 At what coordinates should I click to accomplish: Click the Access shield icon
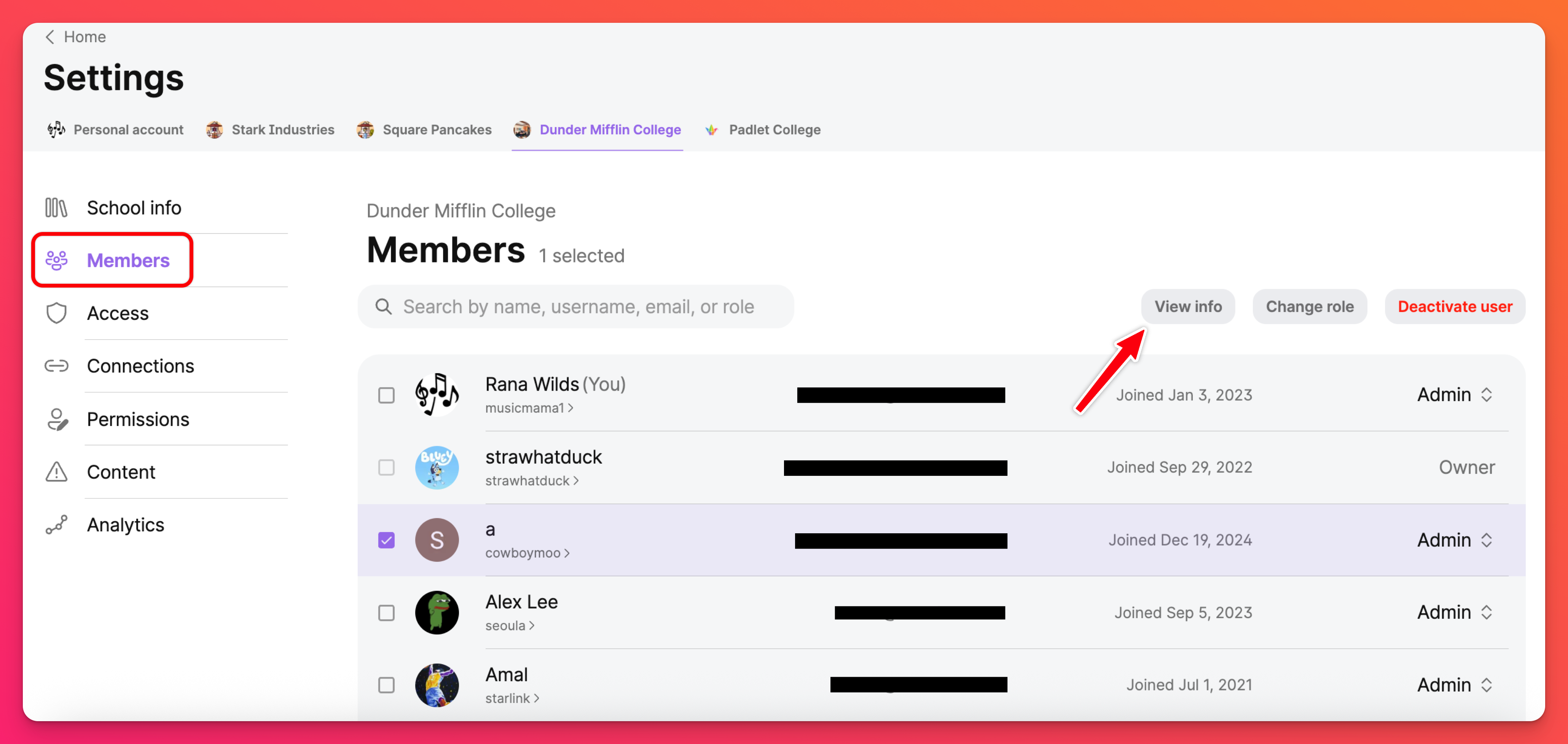[56, 313]
